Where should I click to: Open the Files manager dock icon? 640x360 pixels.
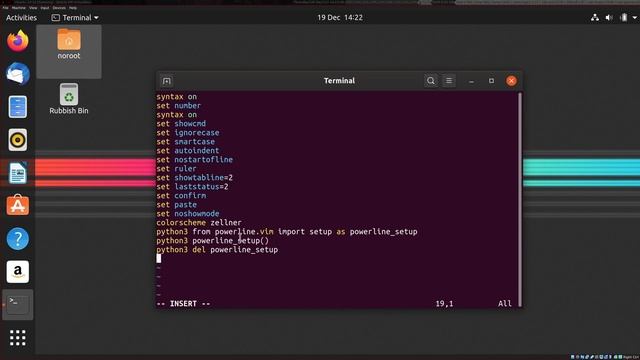tap(18, 107)
